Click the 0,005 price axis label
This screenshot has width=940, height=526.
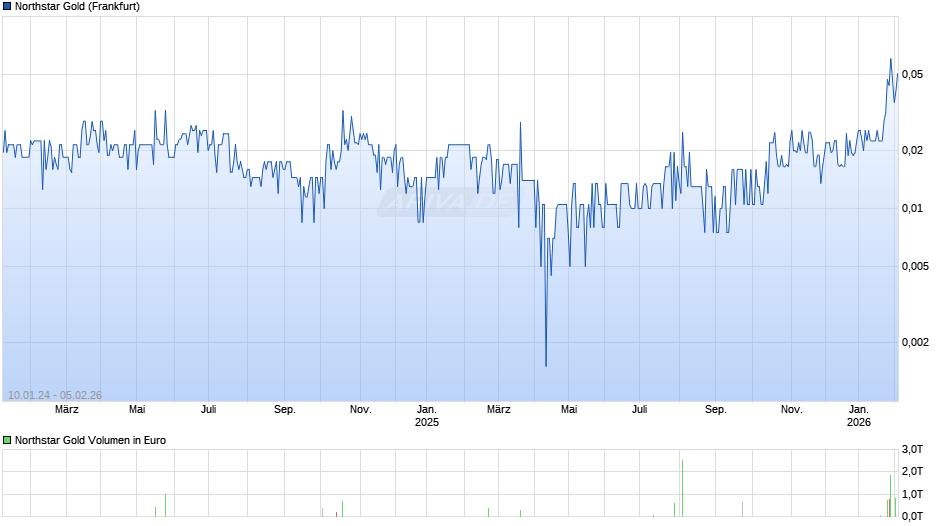tap(915, 266)
